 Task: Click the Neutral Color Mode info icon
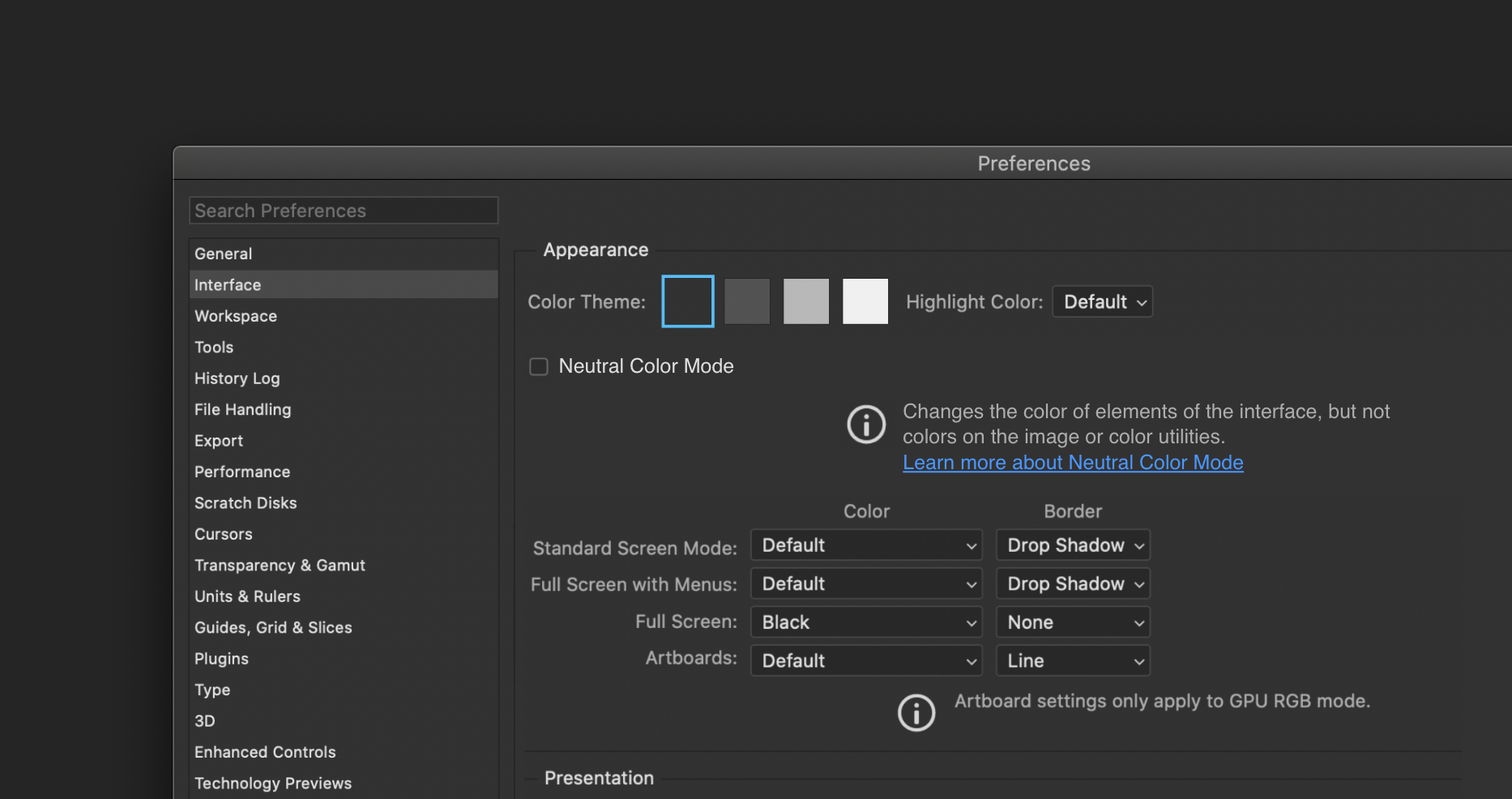865,424
